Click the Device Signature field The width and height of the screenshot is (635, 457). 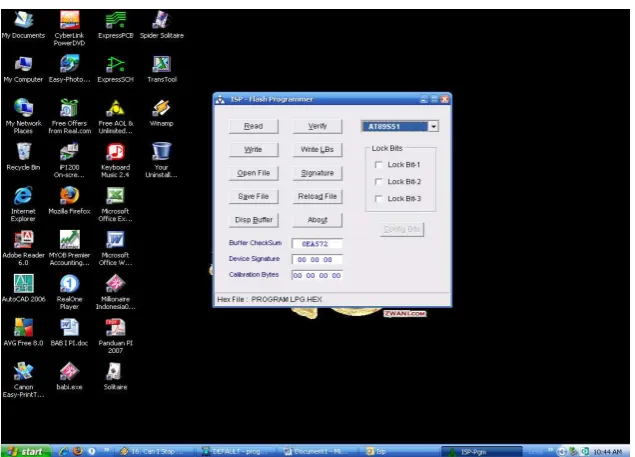point(317,260)
